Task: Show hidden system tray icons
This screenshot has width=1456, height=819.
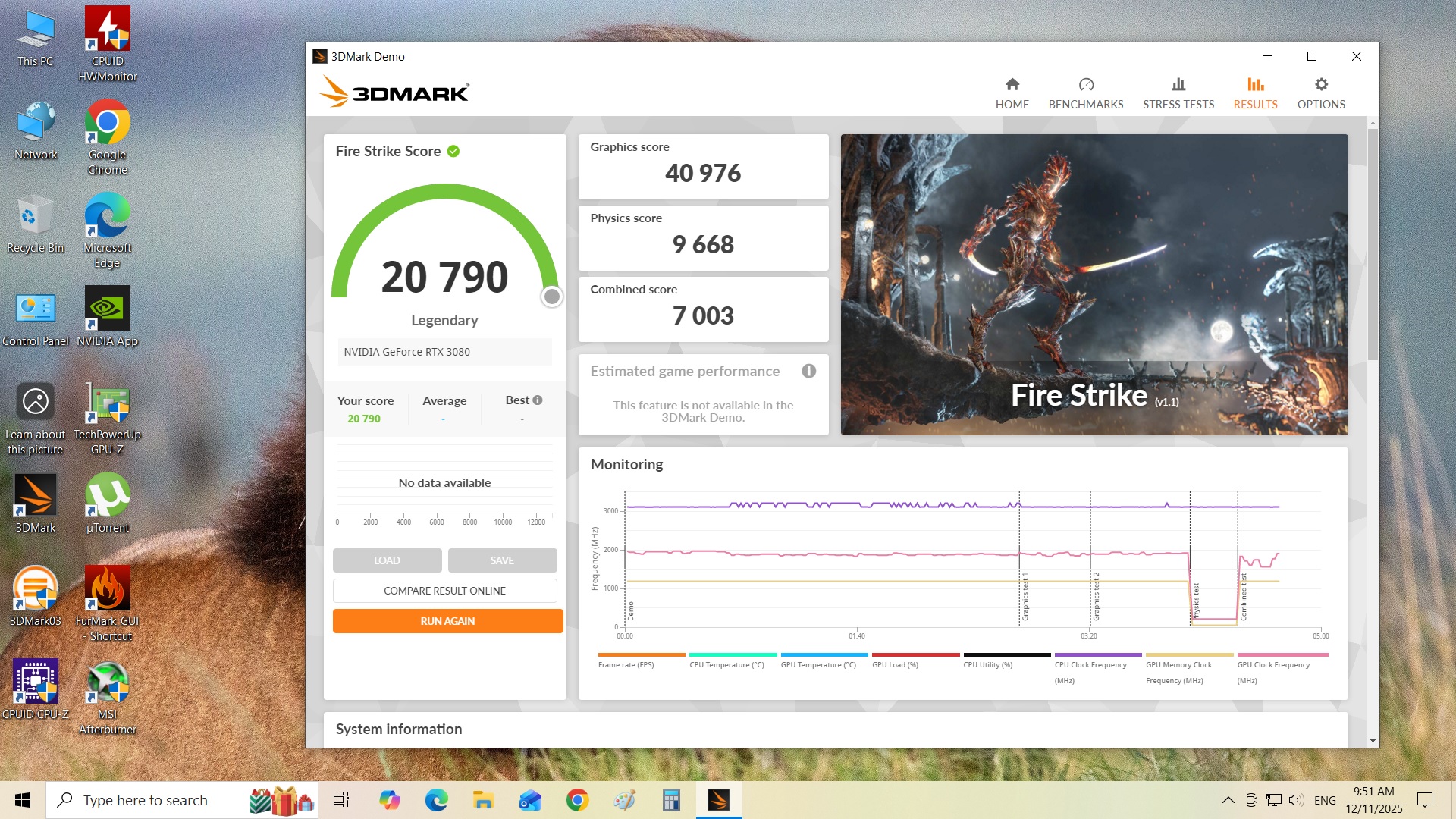Action: tap(1228, 800)
